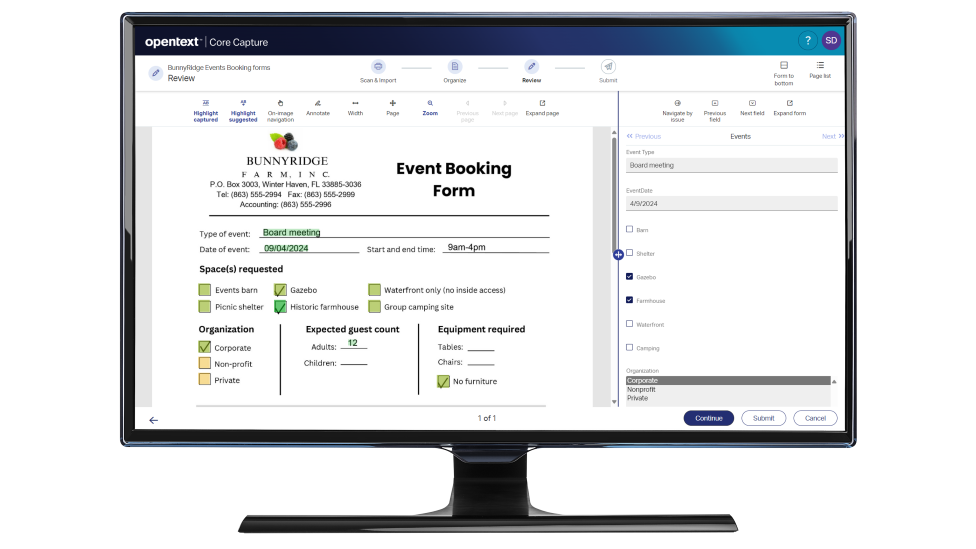Toggle Highlight captured
Screen dimensions: 976x549
pos(205,111)
